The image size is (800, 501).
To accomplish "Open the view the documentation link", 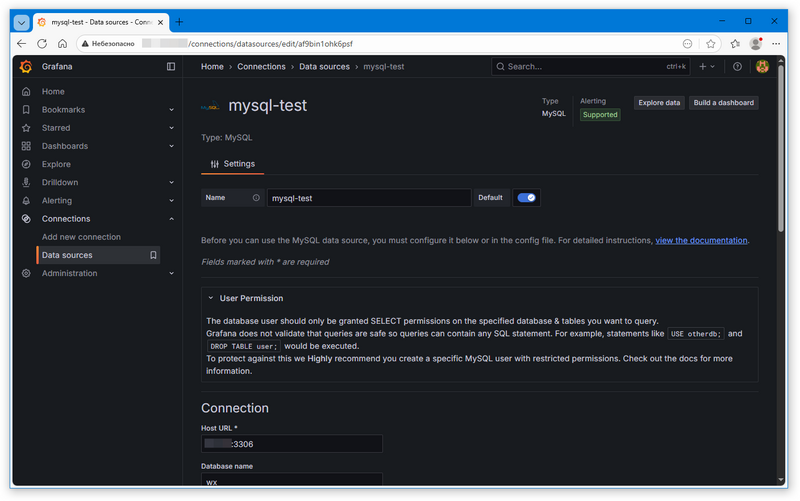I will pyautogui.click(x=701, y=241).
